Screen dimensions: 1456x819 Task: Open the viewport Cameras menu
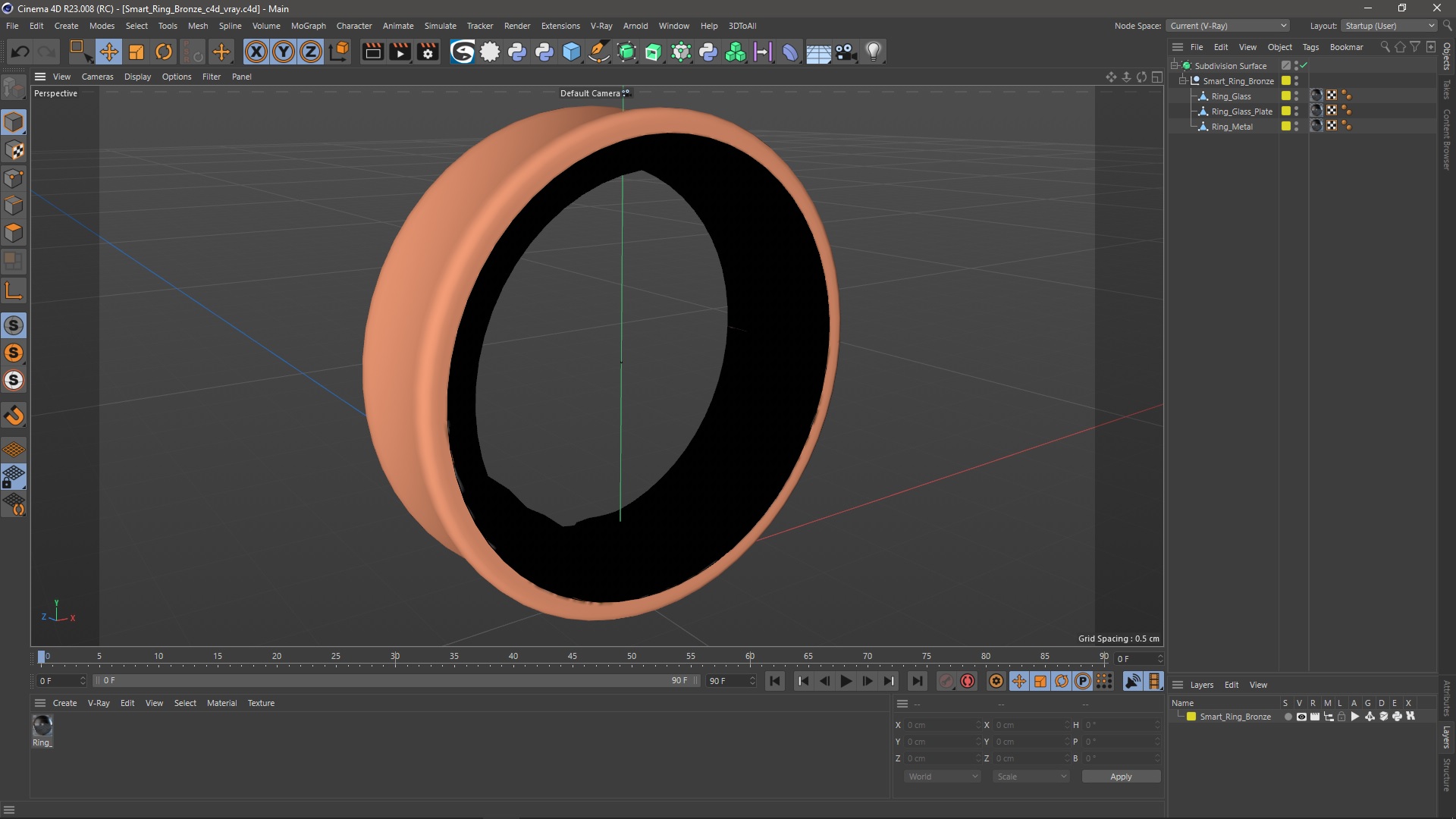coord(97,77)
